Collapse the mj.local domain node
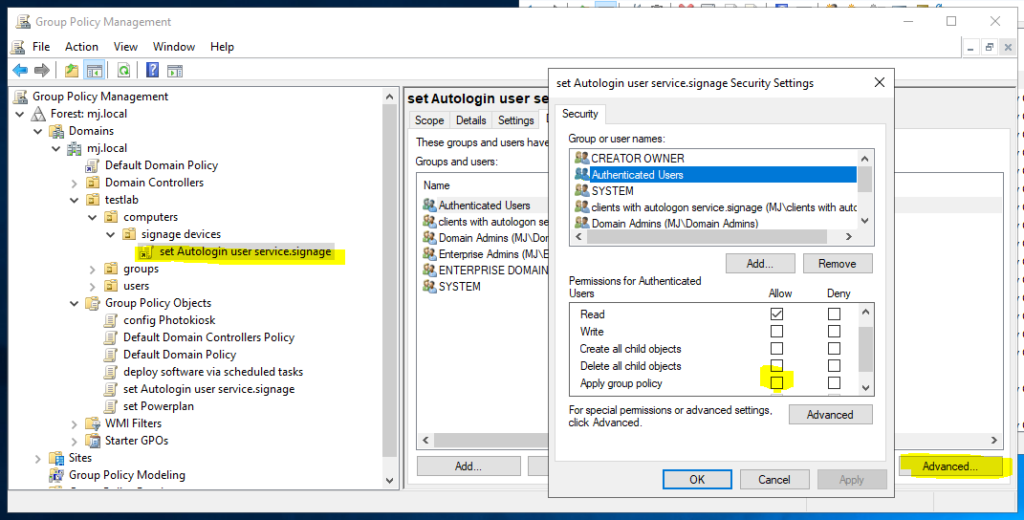1024x520 pixels. pos(56,148)
